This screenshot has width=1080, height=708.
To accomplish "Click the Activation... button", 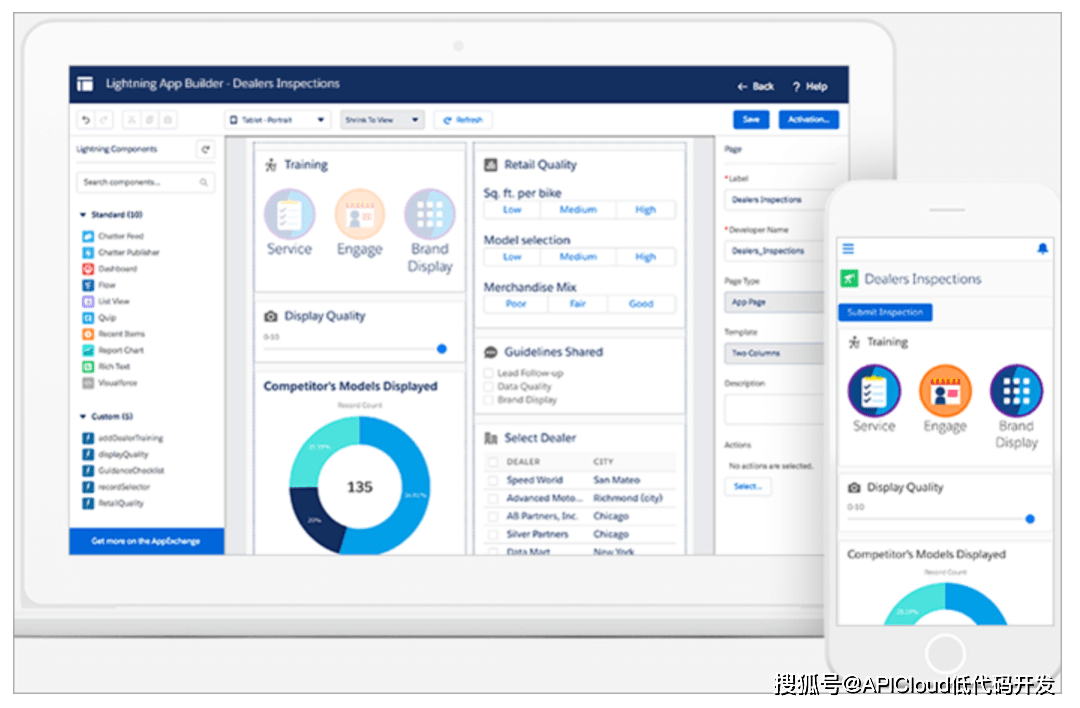I will [x=809, y=120].
